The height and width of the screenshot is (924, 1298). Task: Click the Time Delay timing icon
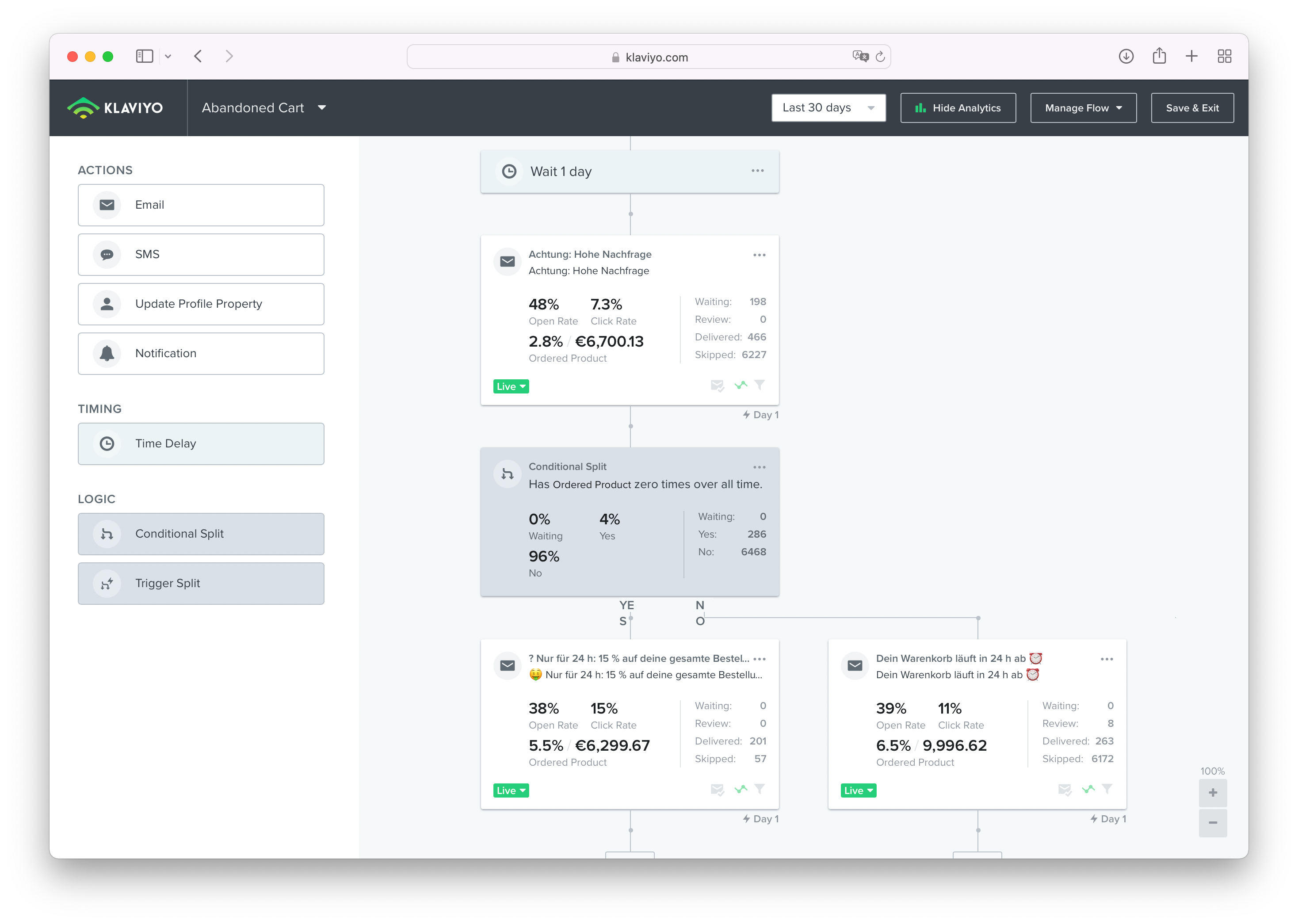pos(106,443)
